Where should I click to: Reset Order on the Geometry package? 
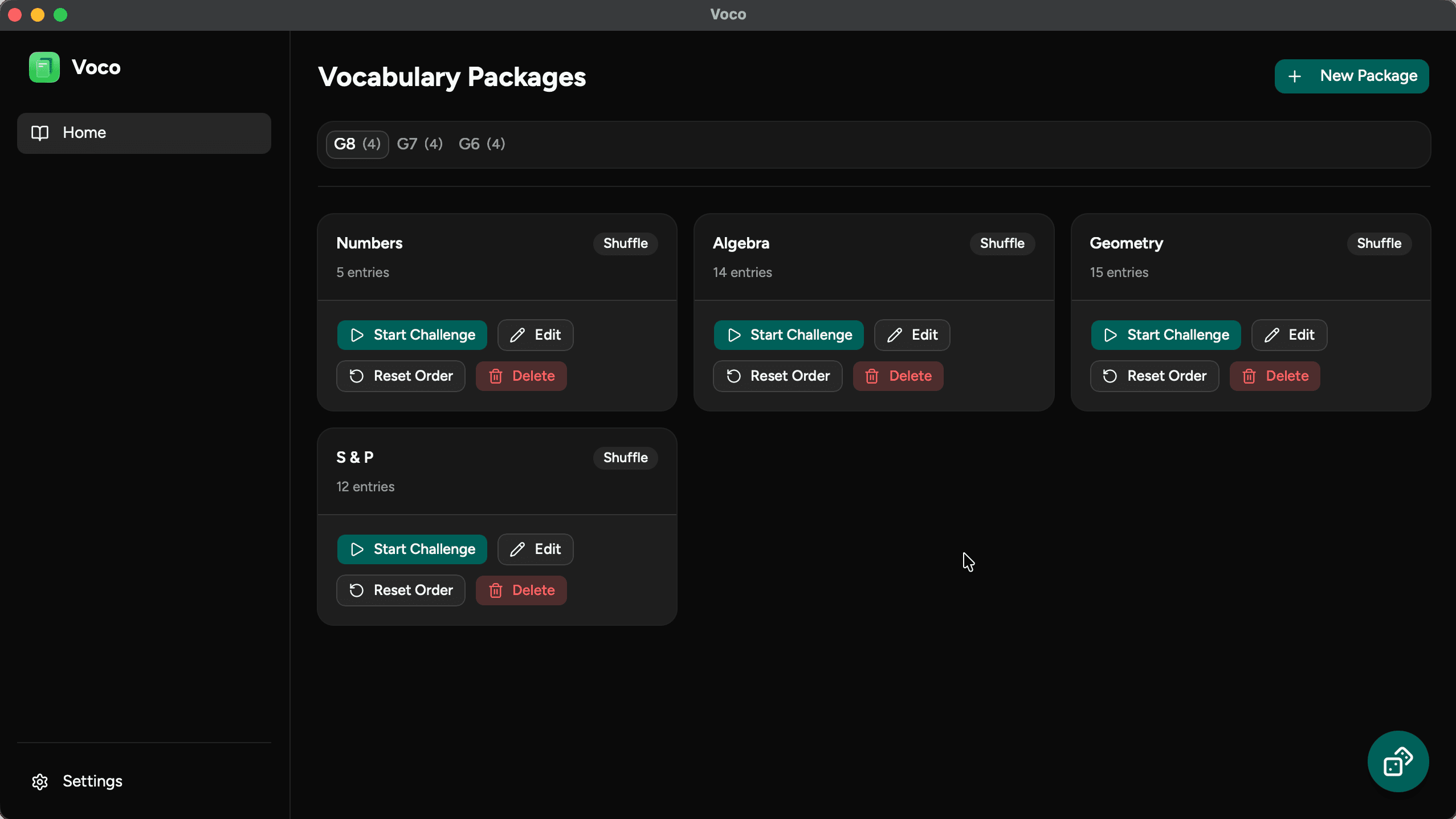1155,376
